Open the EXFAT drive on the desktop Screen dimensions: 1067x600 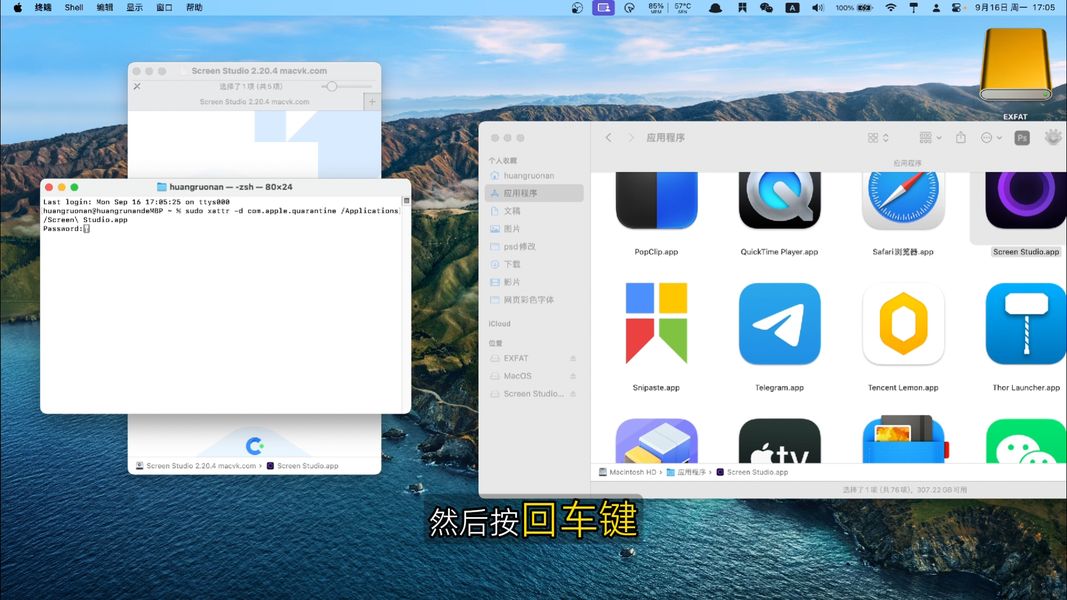tap(1015, 66)
